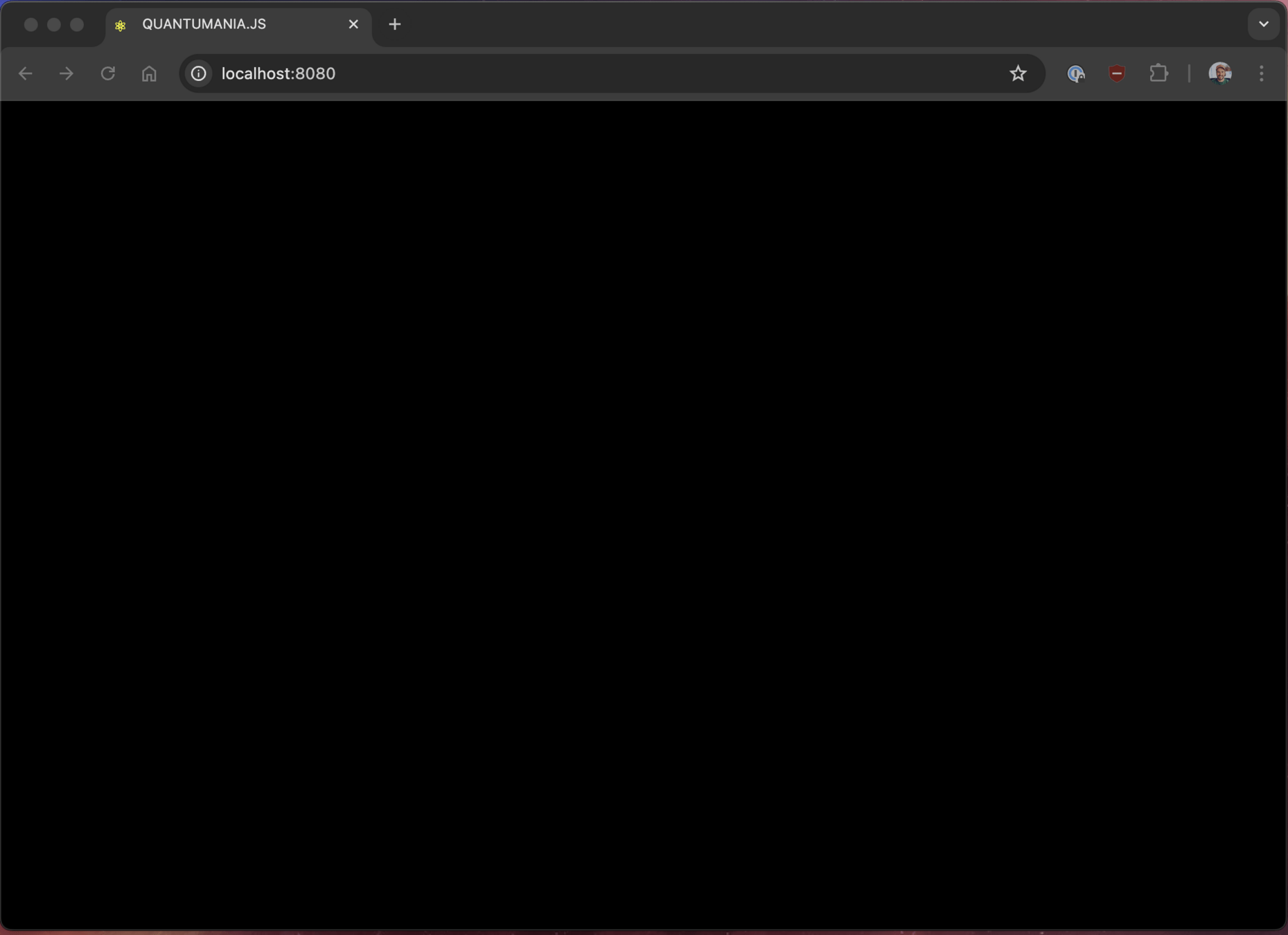Click the browser back arrow
Image resolution: width=1288 pixels, height=935 pixels.
tap(26, 73)
